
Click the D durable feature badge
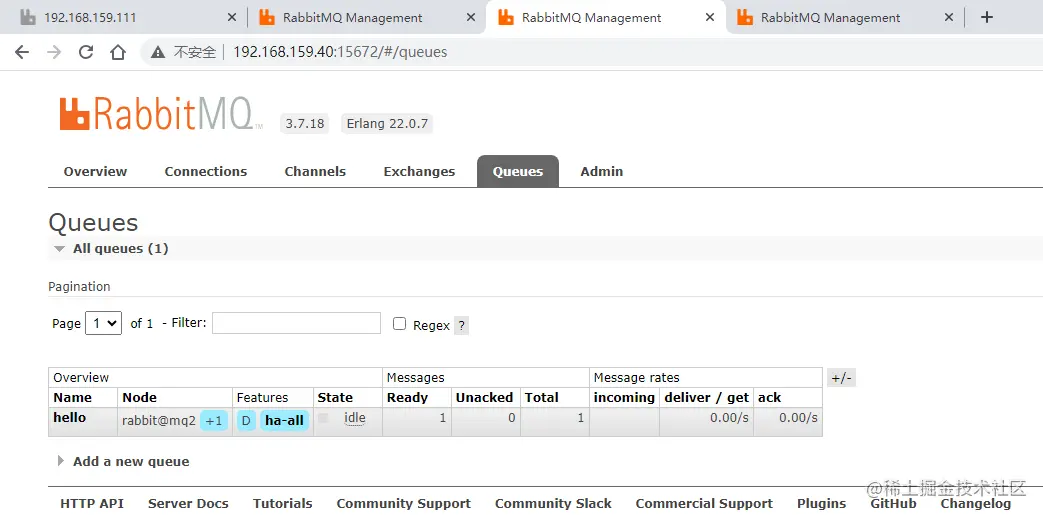246,421
